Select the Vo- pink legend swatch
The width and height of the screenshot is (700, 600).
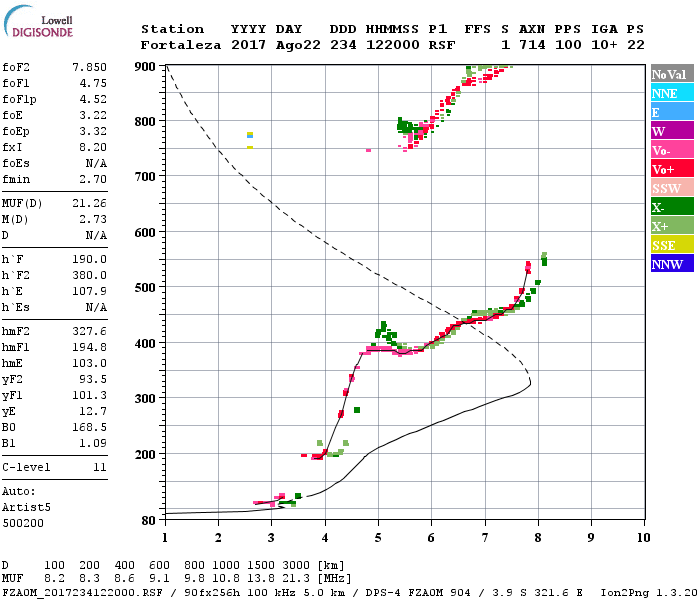click(x=672, y=150)
